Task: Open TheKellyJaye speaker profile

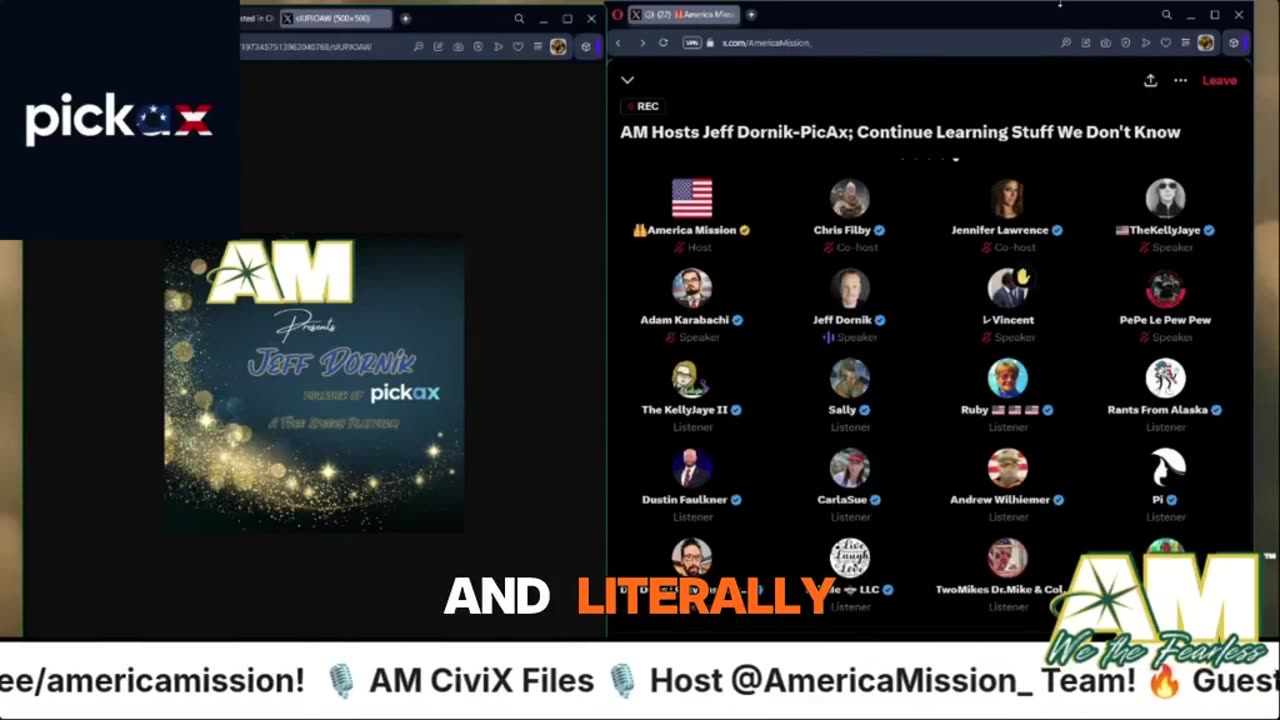Action: tap(1165, 198)
